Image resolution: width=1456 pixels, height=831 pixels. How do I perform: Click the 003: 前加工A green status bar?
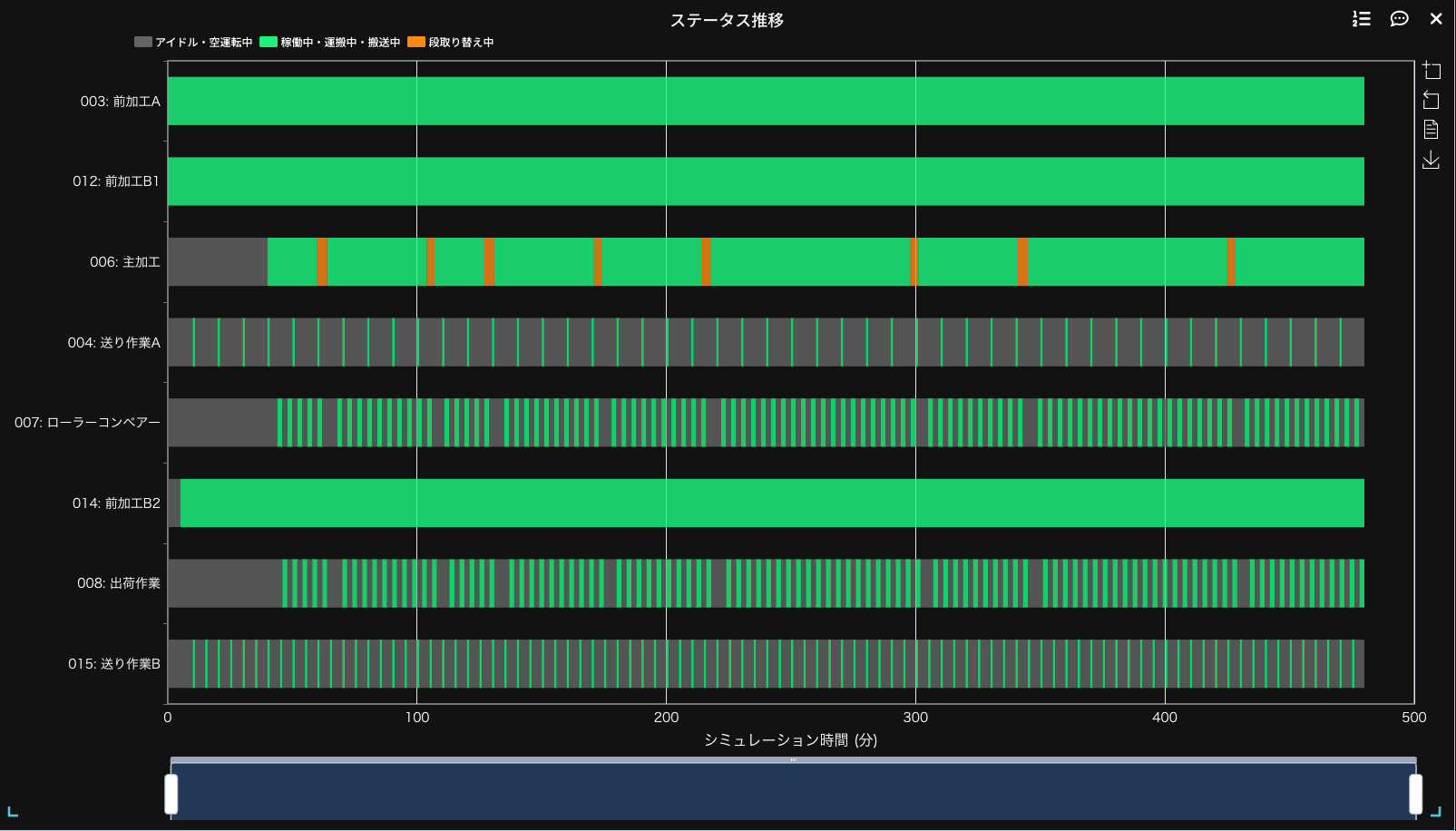(766, 101)
